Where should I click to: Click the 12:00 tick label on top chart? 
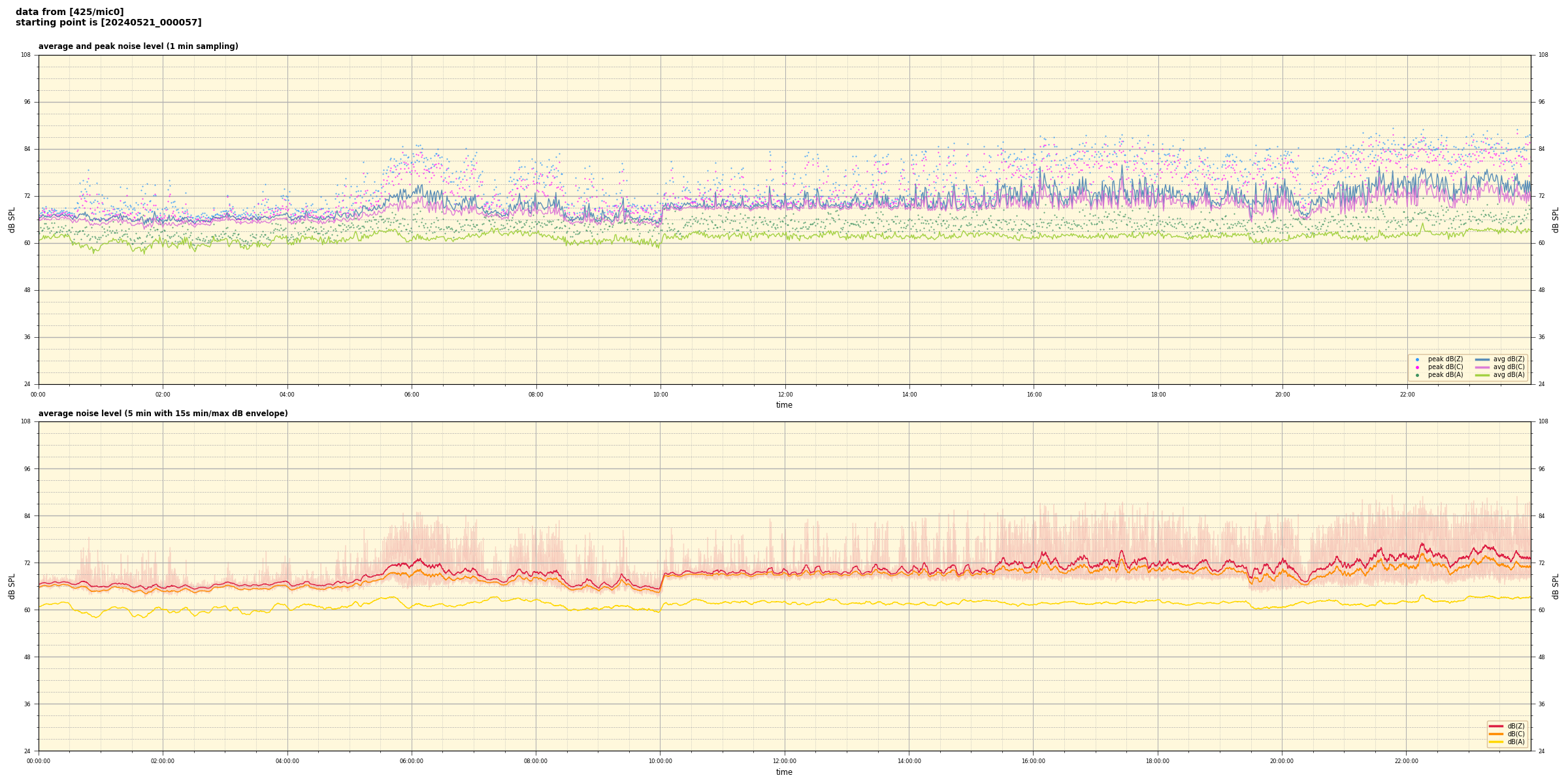tap(785, 395)
